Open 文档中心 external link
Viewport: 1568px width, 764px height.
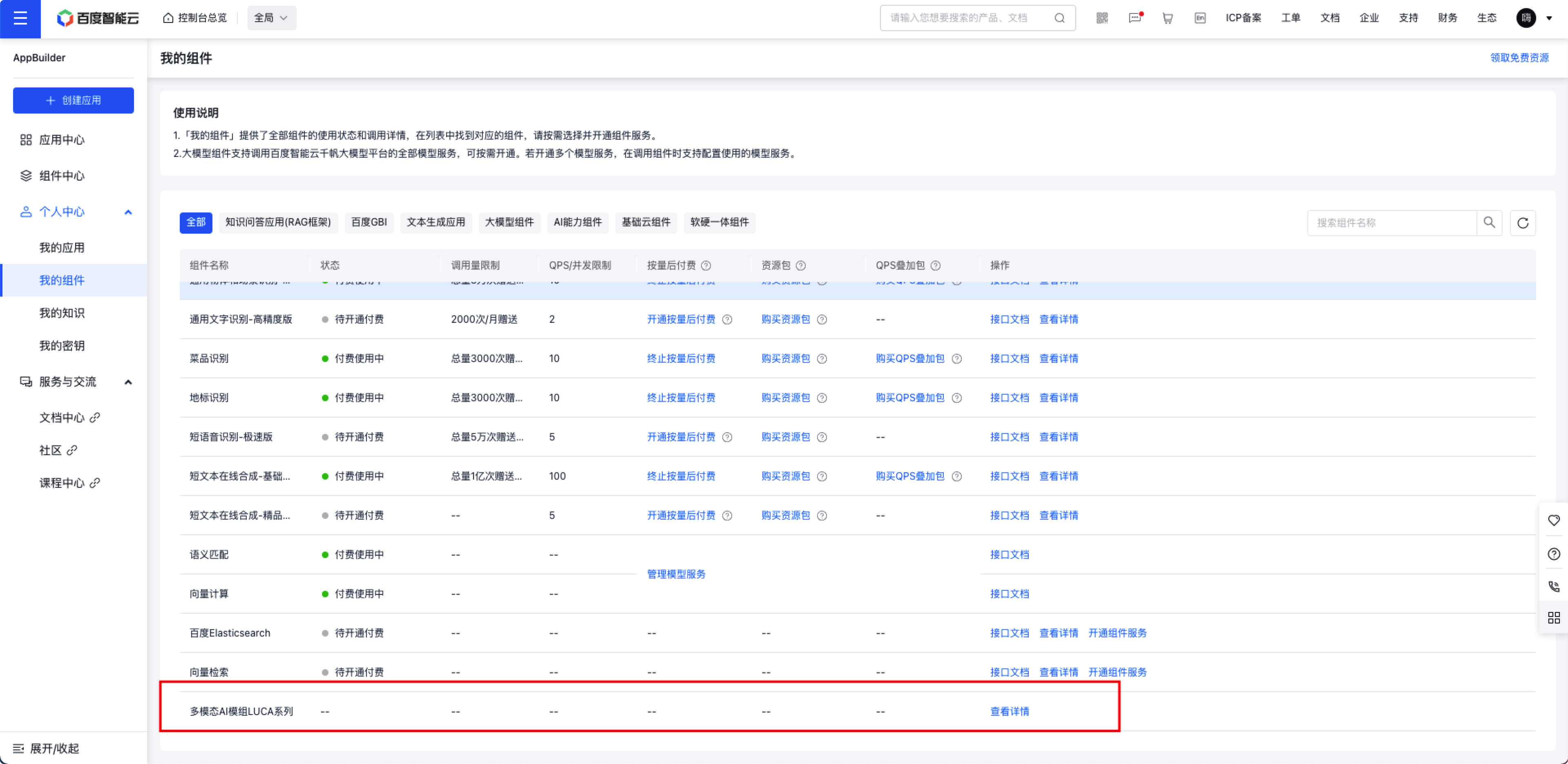click(69, 418)
